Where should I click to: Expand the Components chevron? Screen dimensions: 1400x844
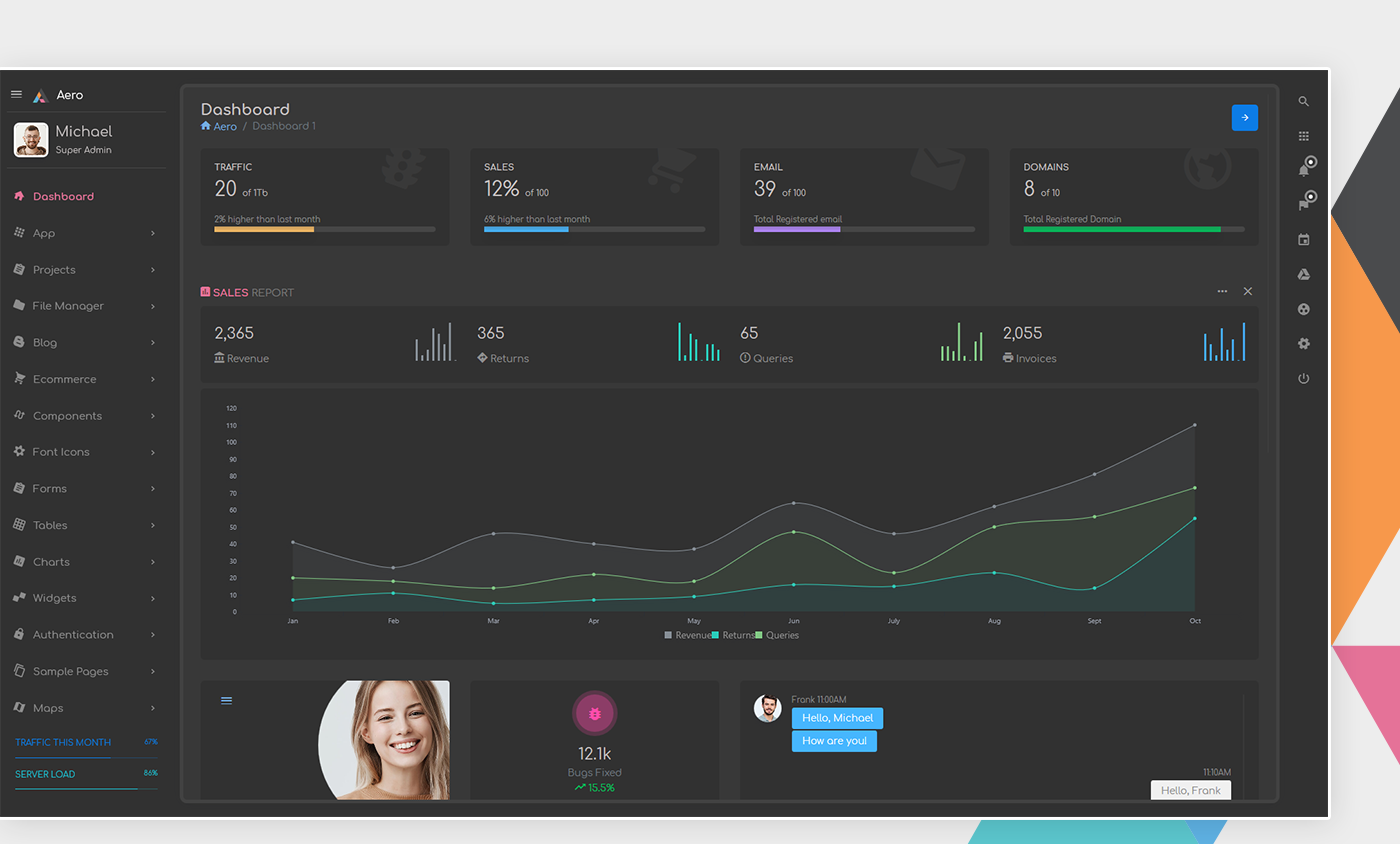[153, 416]
